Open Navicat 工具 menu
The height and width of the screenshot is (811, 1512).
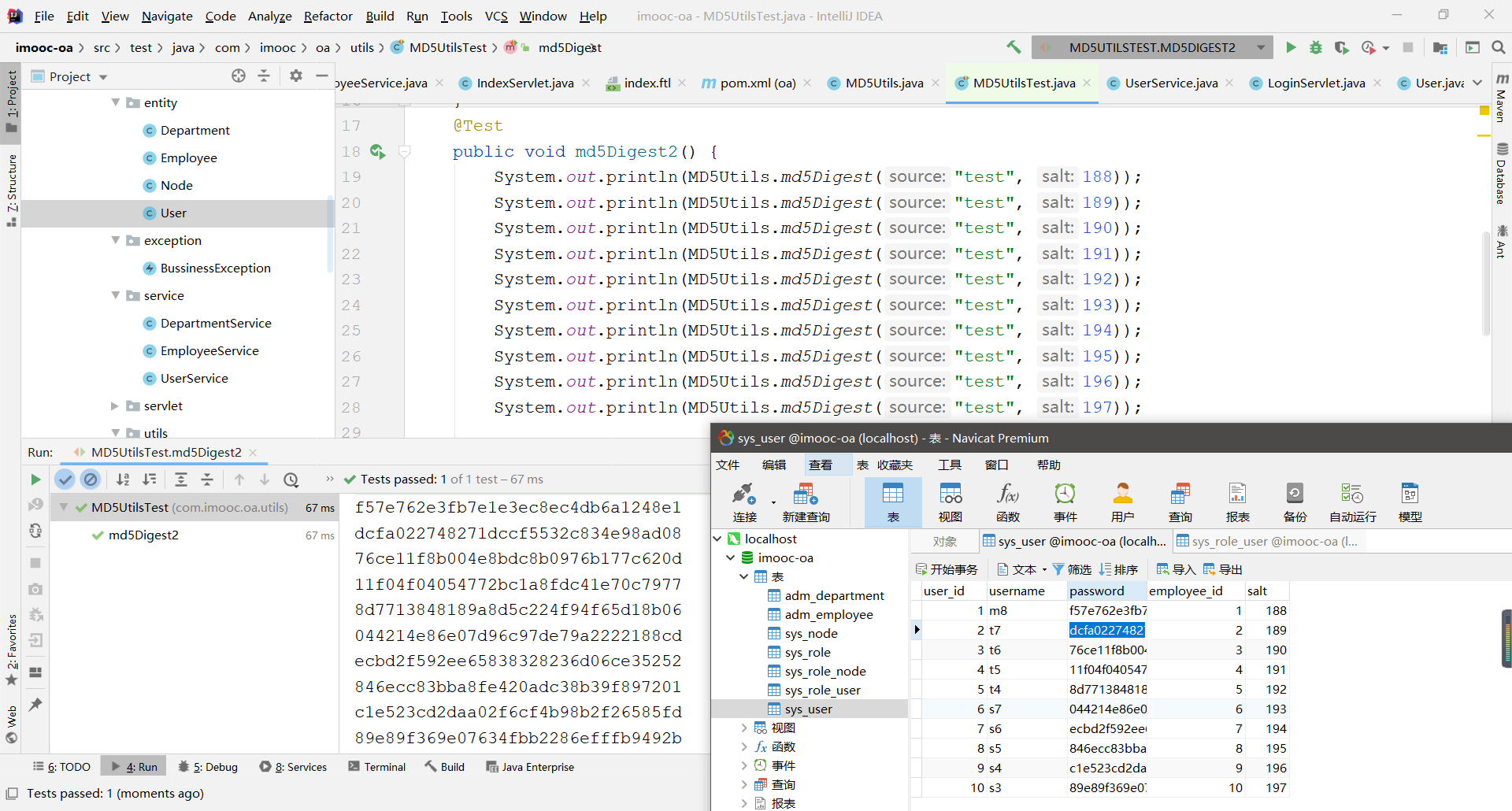(950, 465)
